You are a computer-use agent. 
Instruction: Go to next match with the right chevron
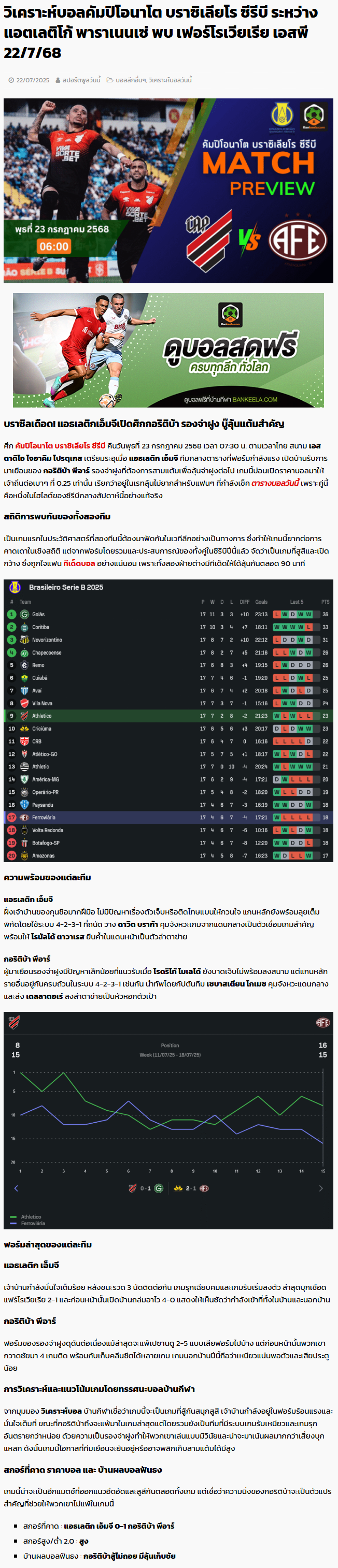pyautogui.click(x=321, y=1188)
